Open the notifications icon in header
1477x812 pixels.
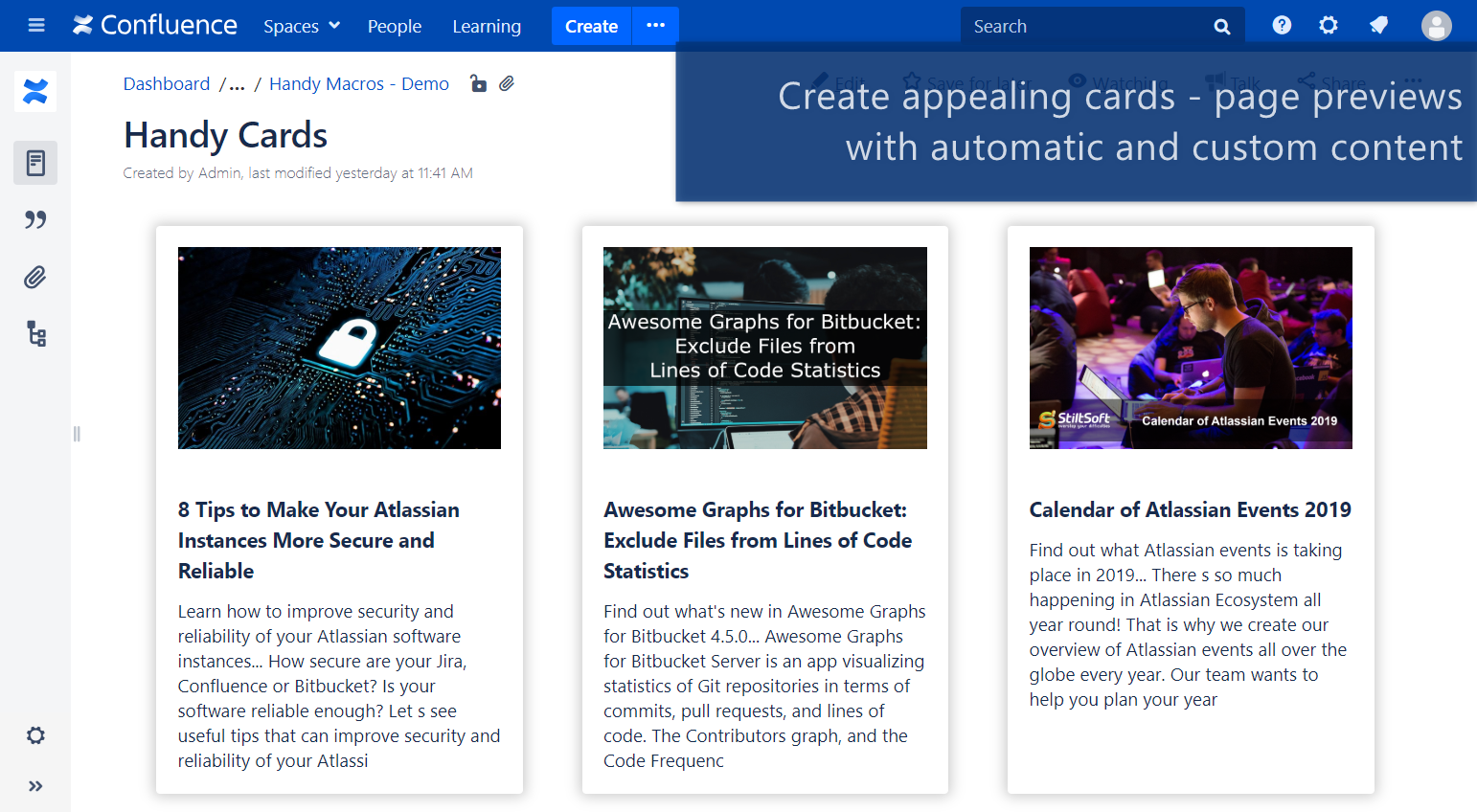1379,26
